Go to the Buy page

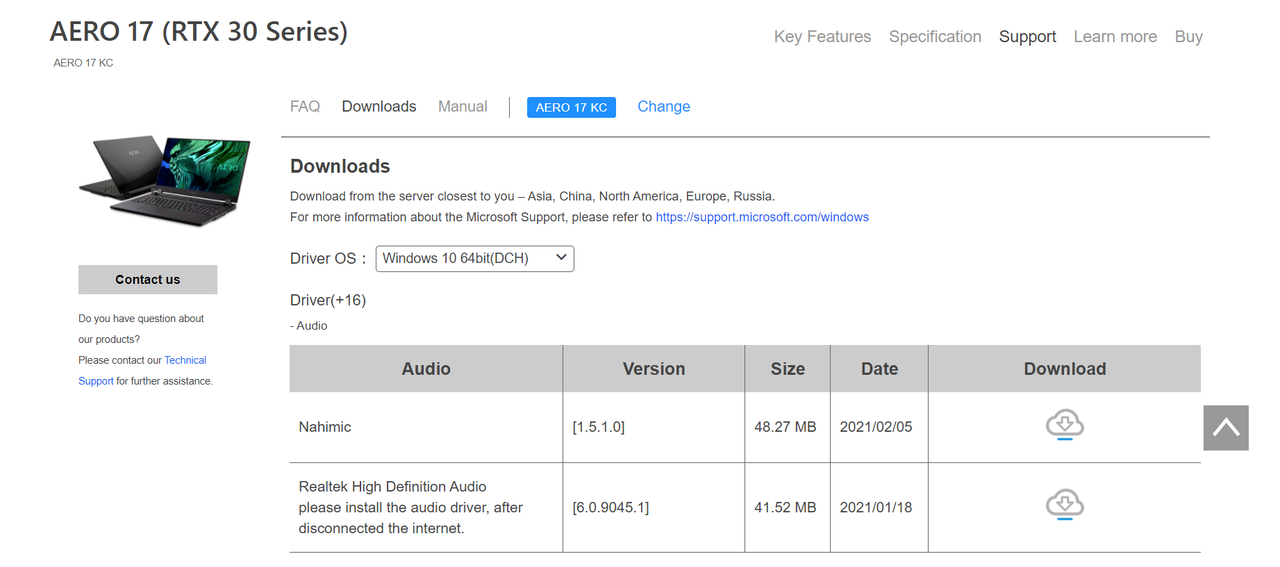point(1188,37)
